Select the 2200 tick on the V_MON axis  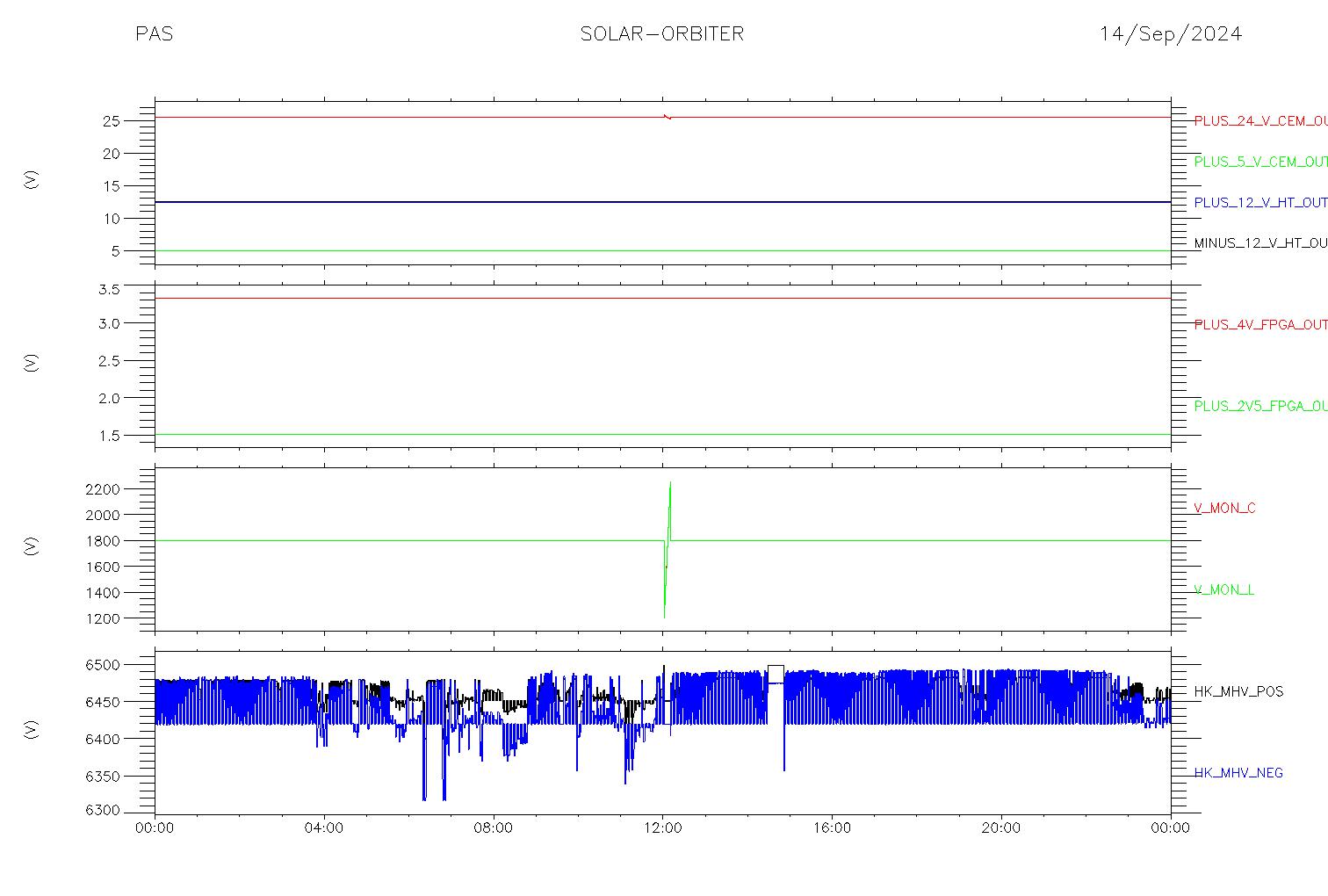tap(103, 489)
